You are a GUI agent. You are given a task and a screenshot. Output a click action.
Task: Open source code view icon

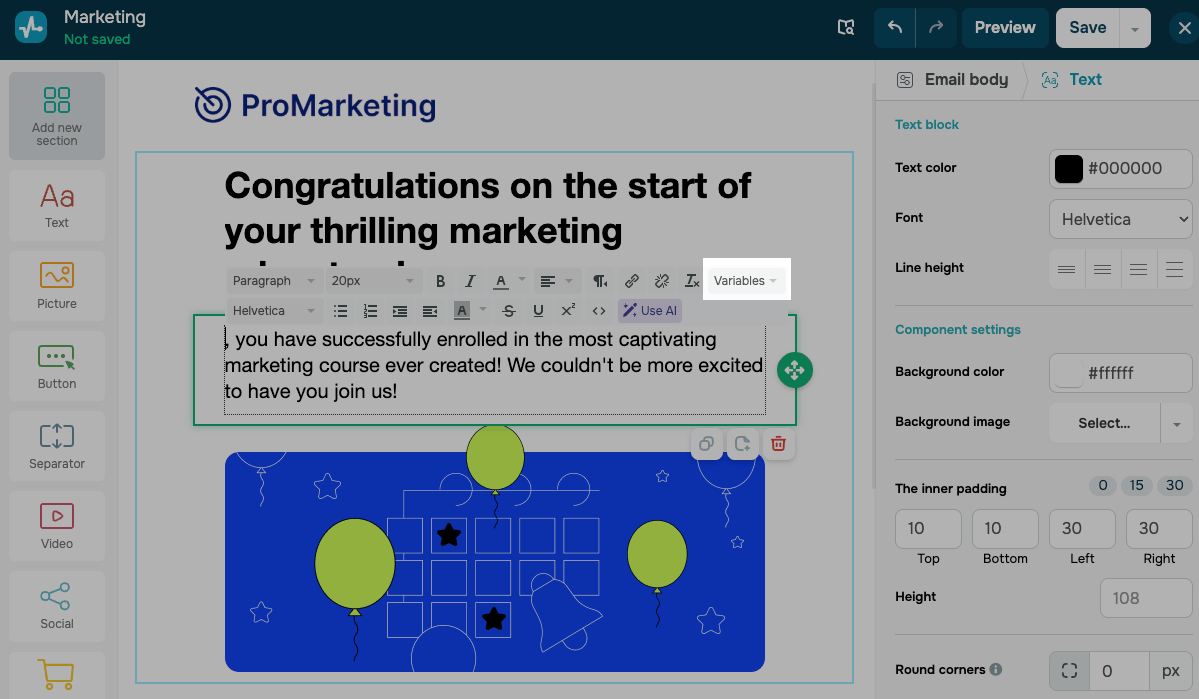coord(599,311)
